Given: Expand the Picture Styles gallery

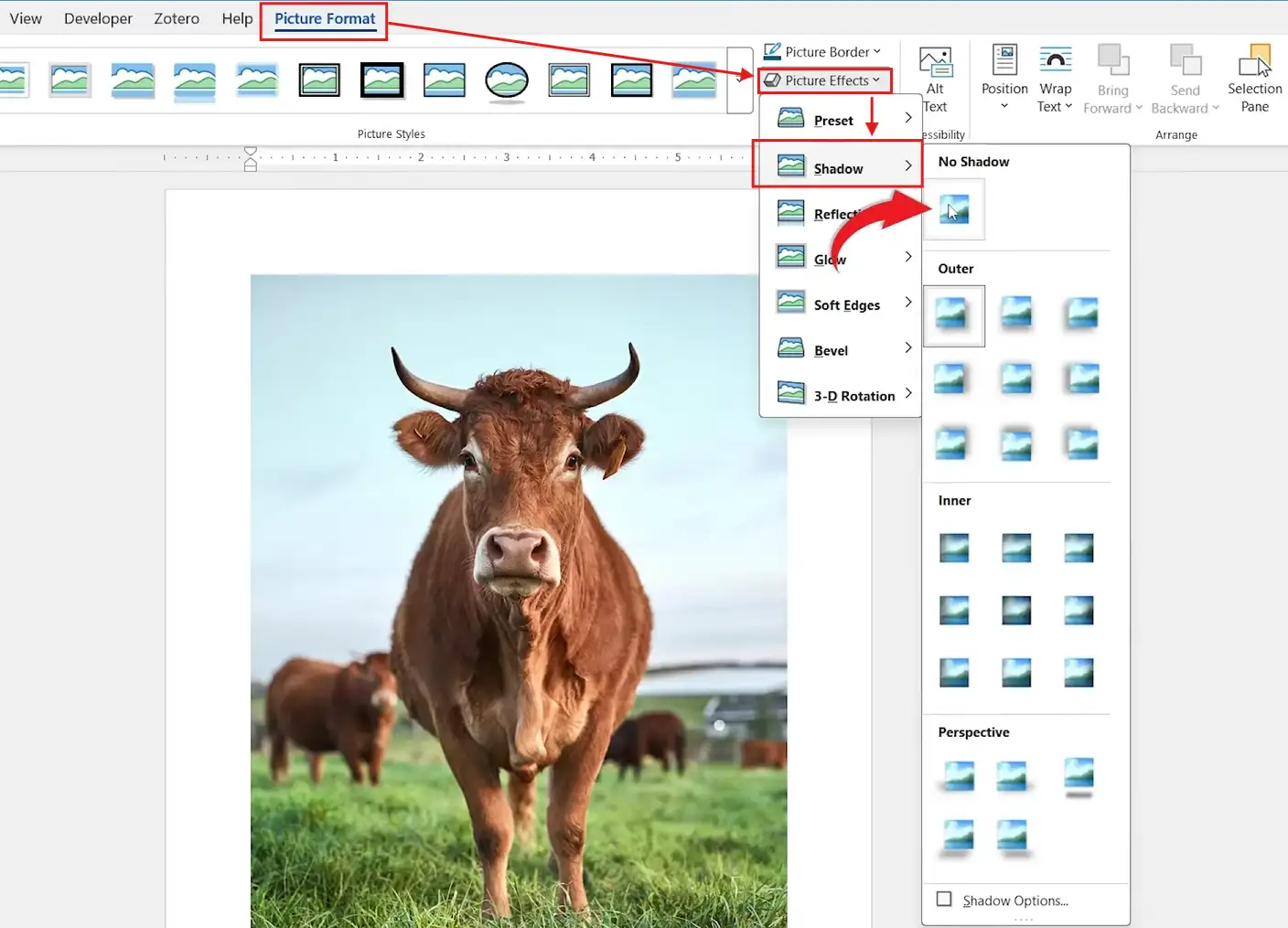Looking at the screenshot, I should tap(739, 80).
